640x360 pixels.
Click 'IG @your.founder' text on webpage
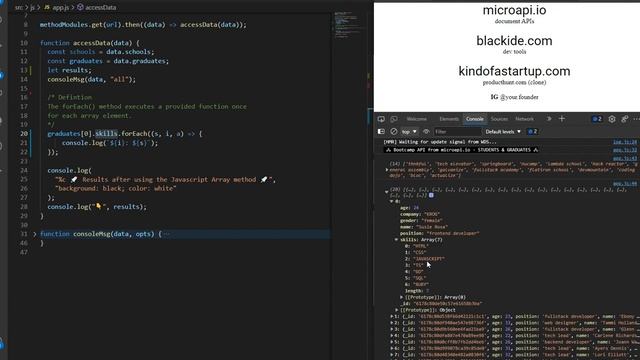point(514,97)
